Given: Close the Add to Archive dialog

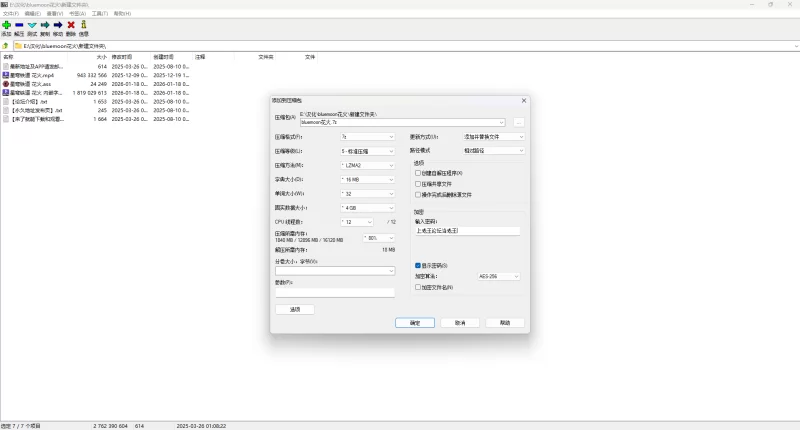Looking at the screenshot, I should point(523,100).
